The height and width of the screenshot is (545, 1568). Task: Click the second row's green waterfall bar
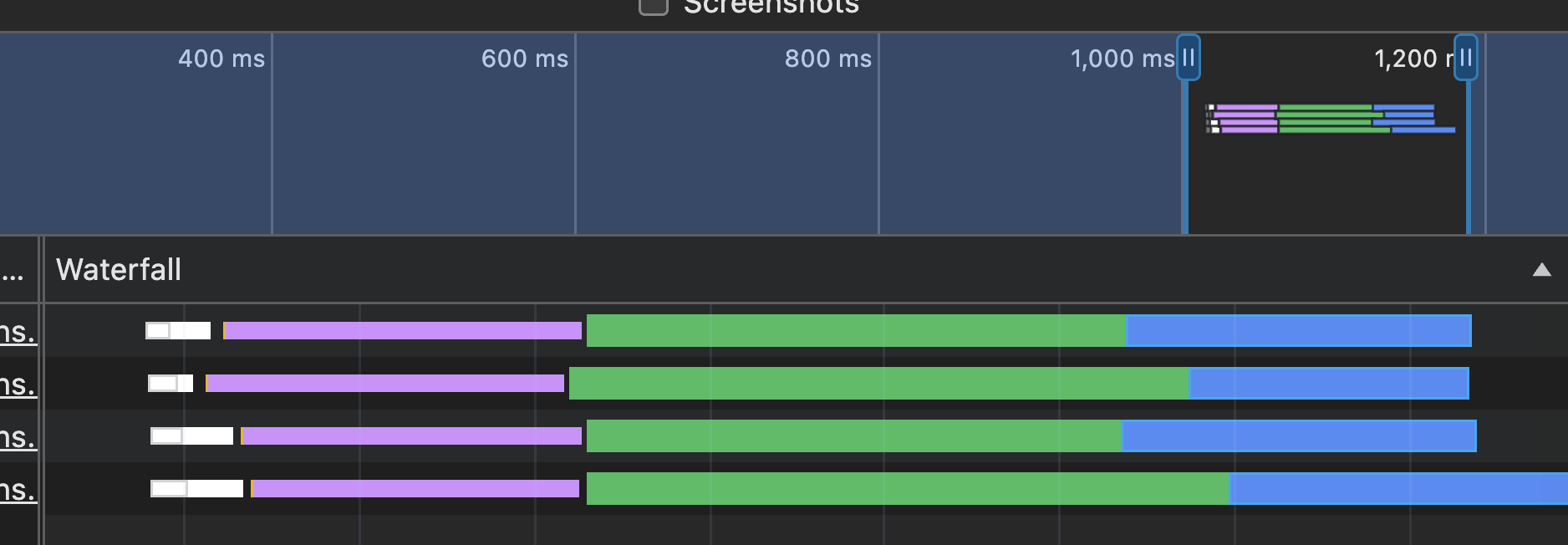(x=878, y=384)
